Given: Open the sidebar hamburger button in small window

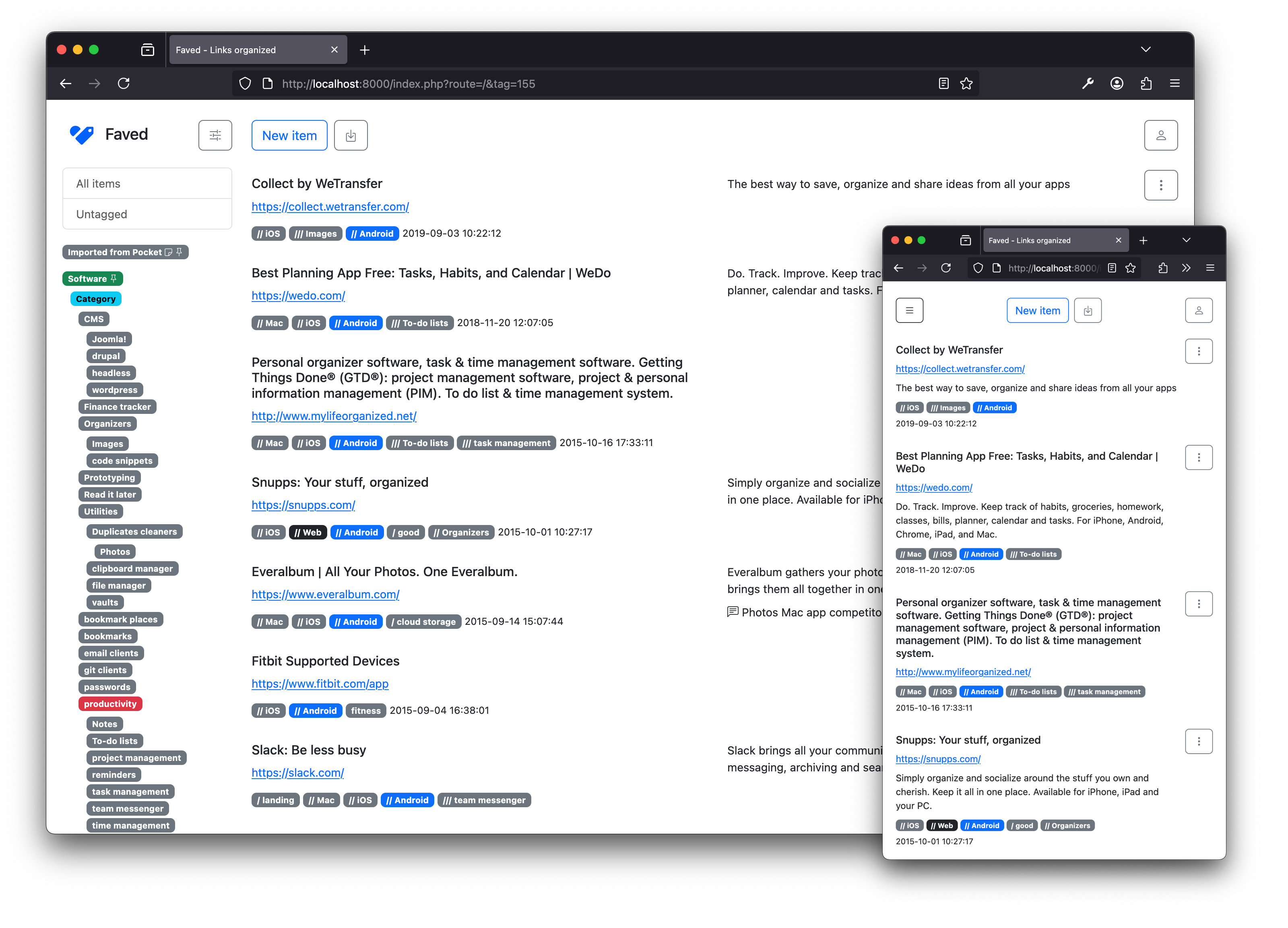Looking at the screenshot, I should pos(909,310).
